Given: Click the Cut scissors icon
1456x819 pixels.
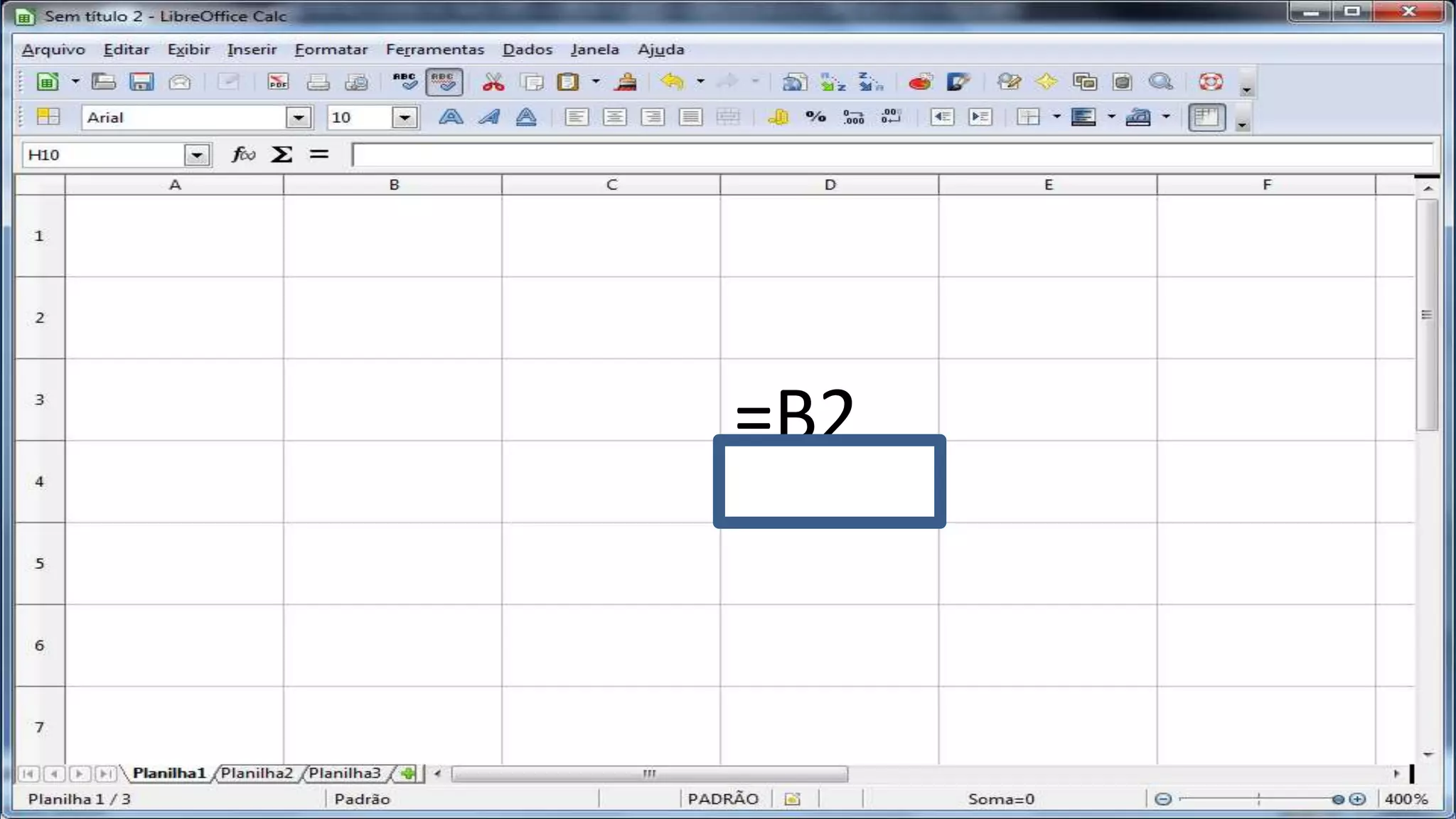Looking at the screenshot, I should click(493, 82).
